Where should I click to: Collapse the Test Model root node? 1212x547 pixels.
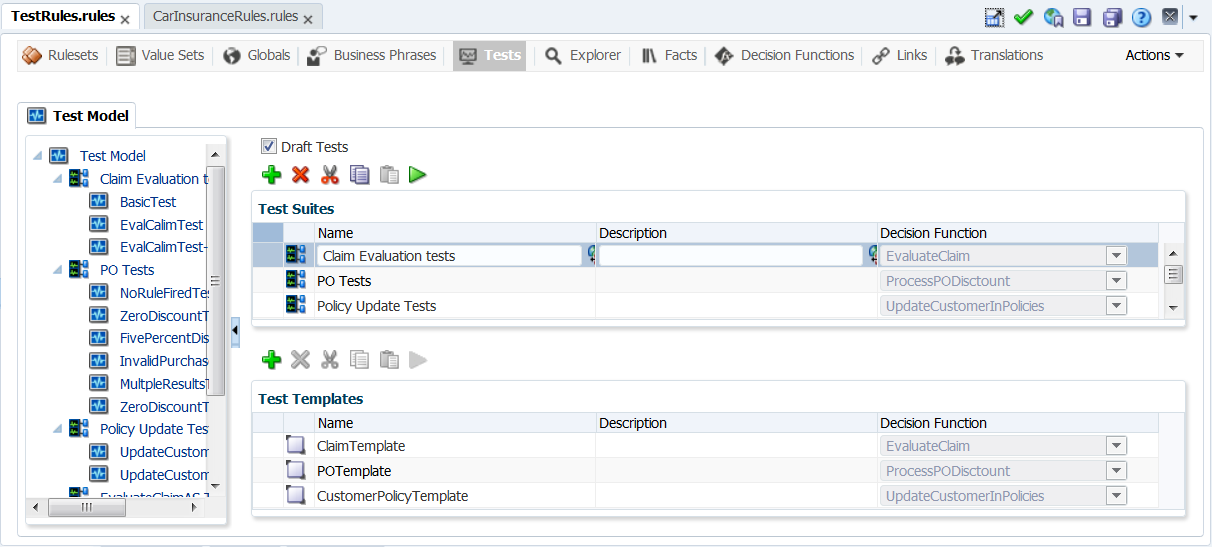coord(37,155)
